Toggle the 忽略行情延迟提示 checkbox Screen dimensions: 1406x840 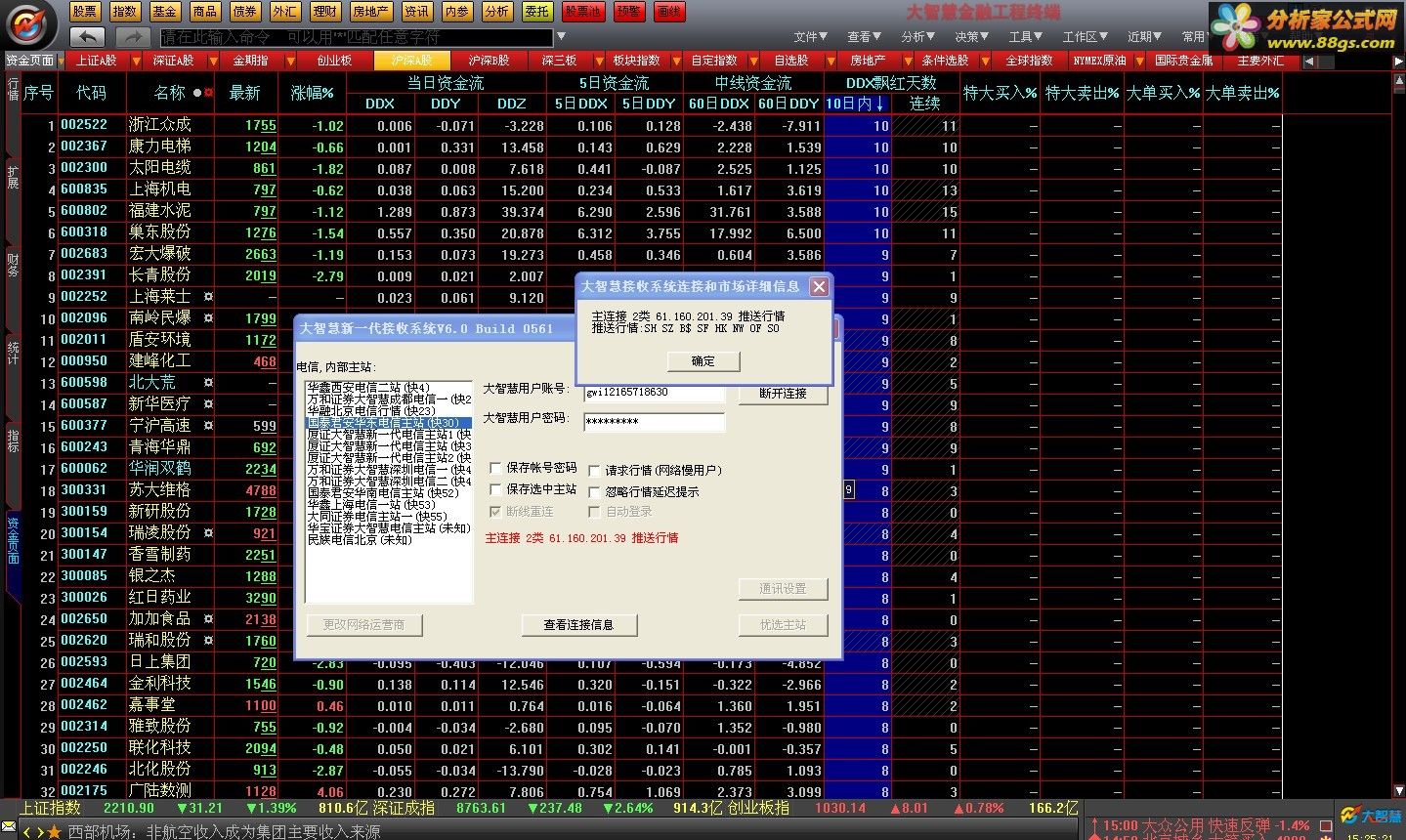594,491
